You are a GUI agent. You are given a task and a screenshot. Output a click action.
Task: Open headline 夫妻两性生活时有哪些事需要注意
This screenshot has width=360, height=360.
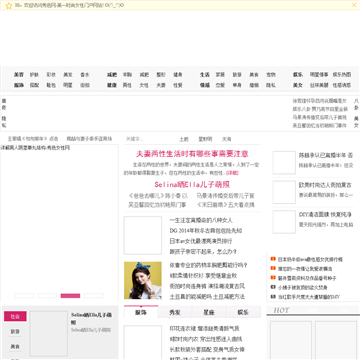(x=192, y=154)
